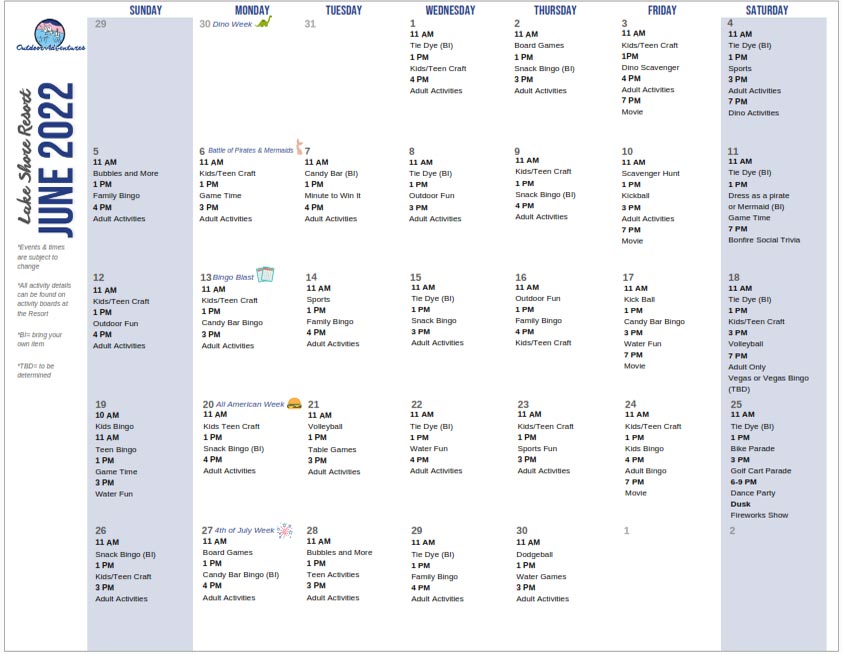Click the '*All activity details' sidebar note
This screenshot has height=654, width=842.
click(x=43, y=299)
